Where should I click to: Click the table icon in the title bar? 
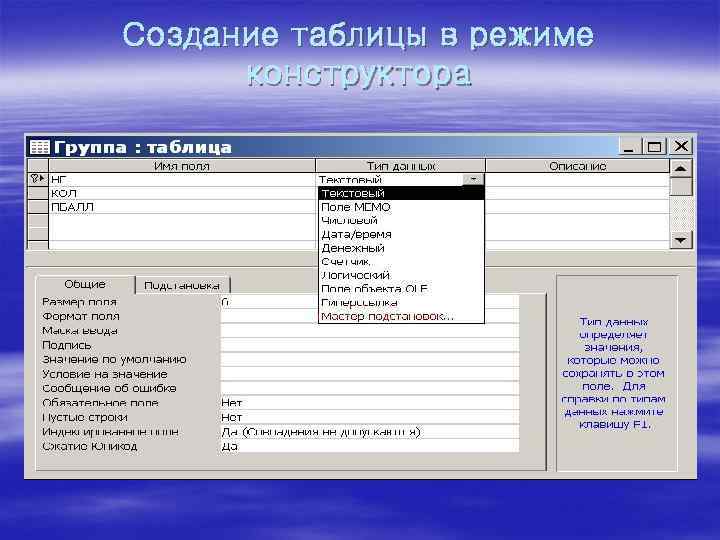[39, 147]
